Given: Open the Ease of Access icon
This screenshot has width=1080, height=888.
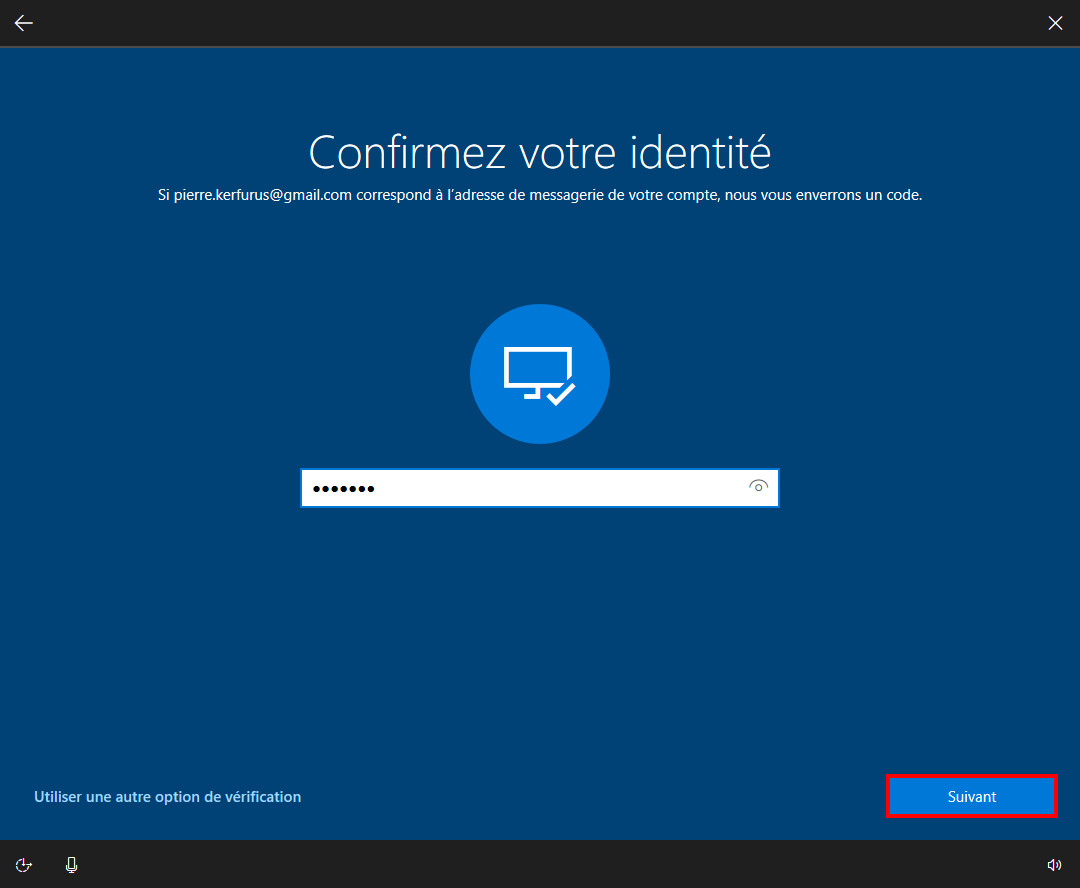Looking at the screenshot, I should click(23, 865).
